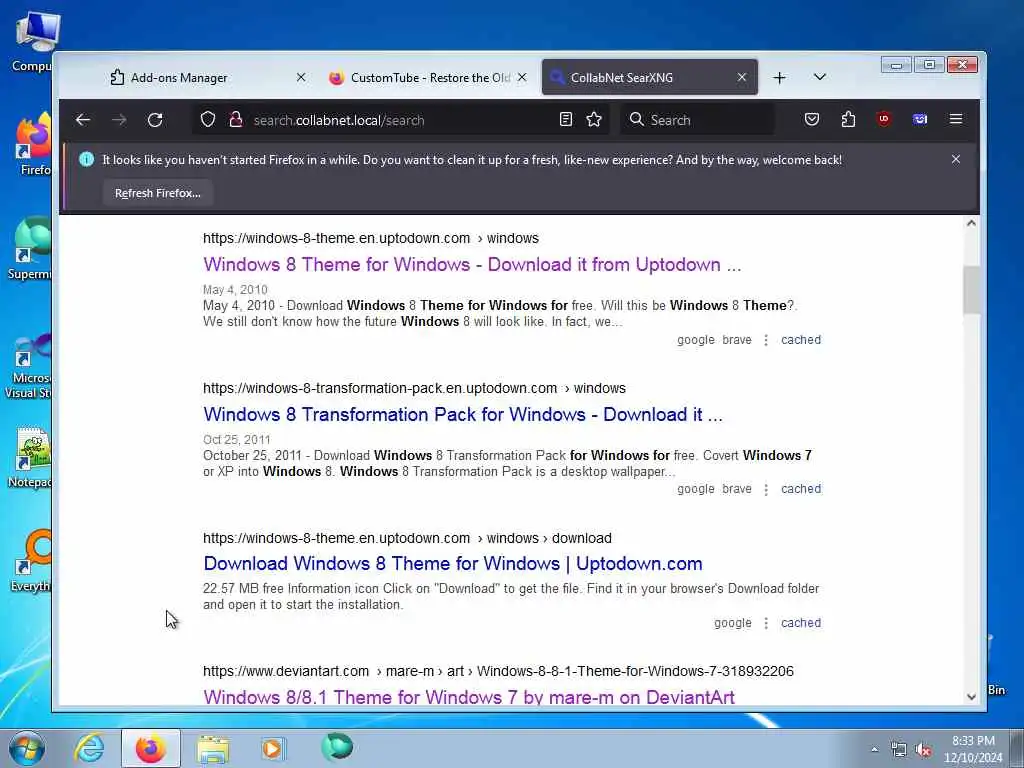
Task: Open Windows Media Player taskbar icon
Action: coord(274,748)
